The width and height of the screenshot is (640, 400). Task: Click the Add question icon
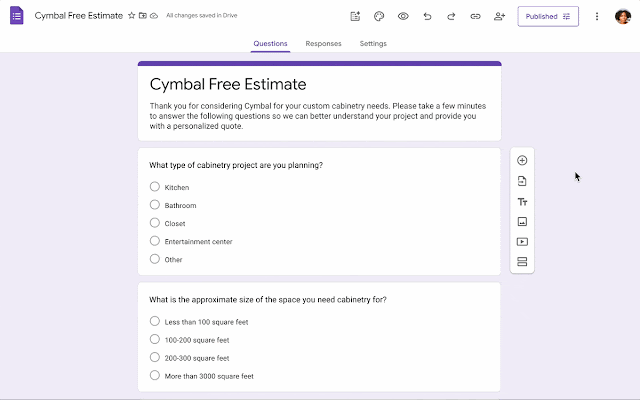[522, 161]
